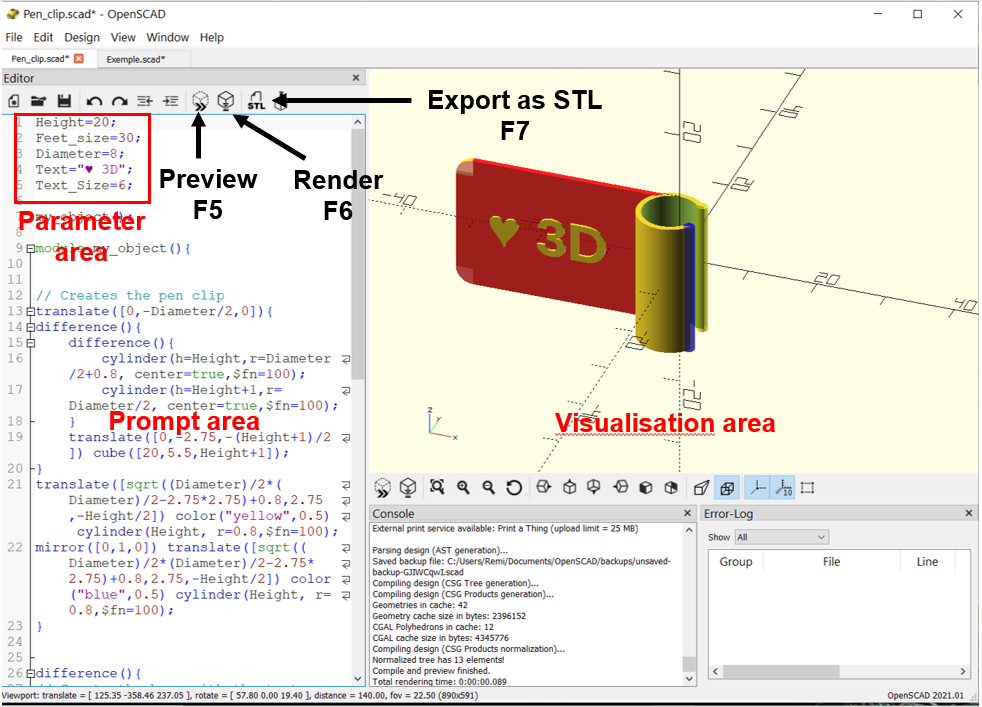
Task: Zoom out of the 3D view
Action: tap(488, 487)
